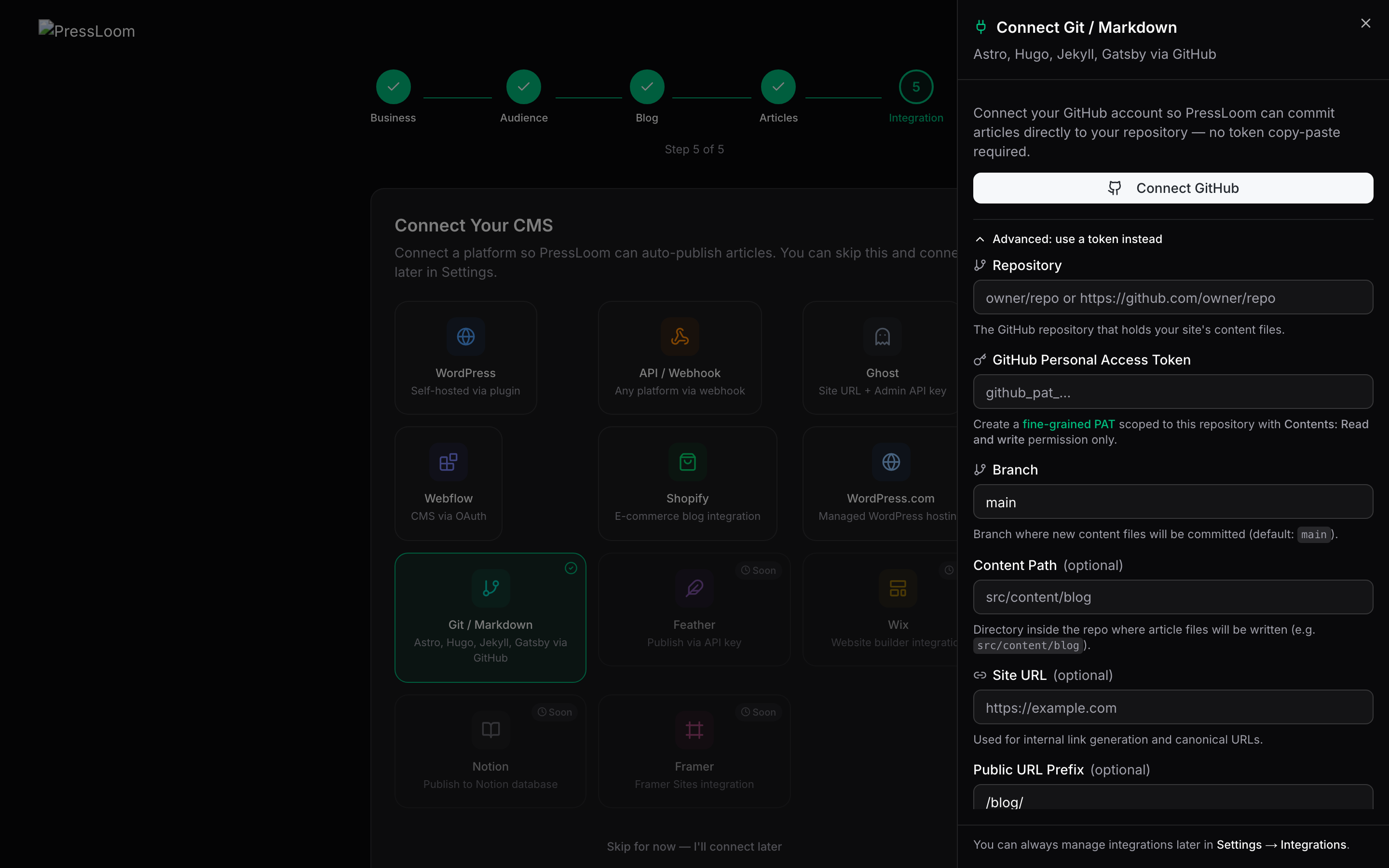This screenshot has height=868, width=1389.
Task: Click the Articles step label
Action: [x=778, y=118]
